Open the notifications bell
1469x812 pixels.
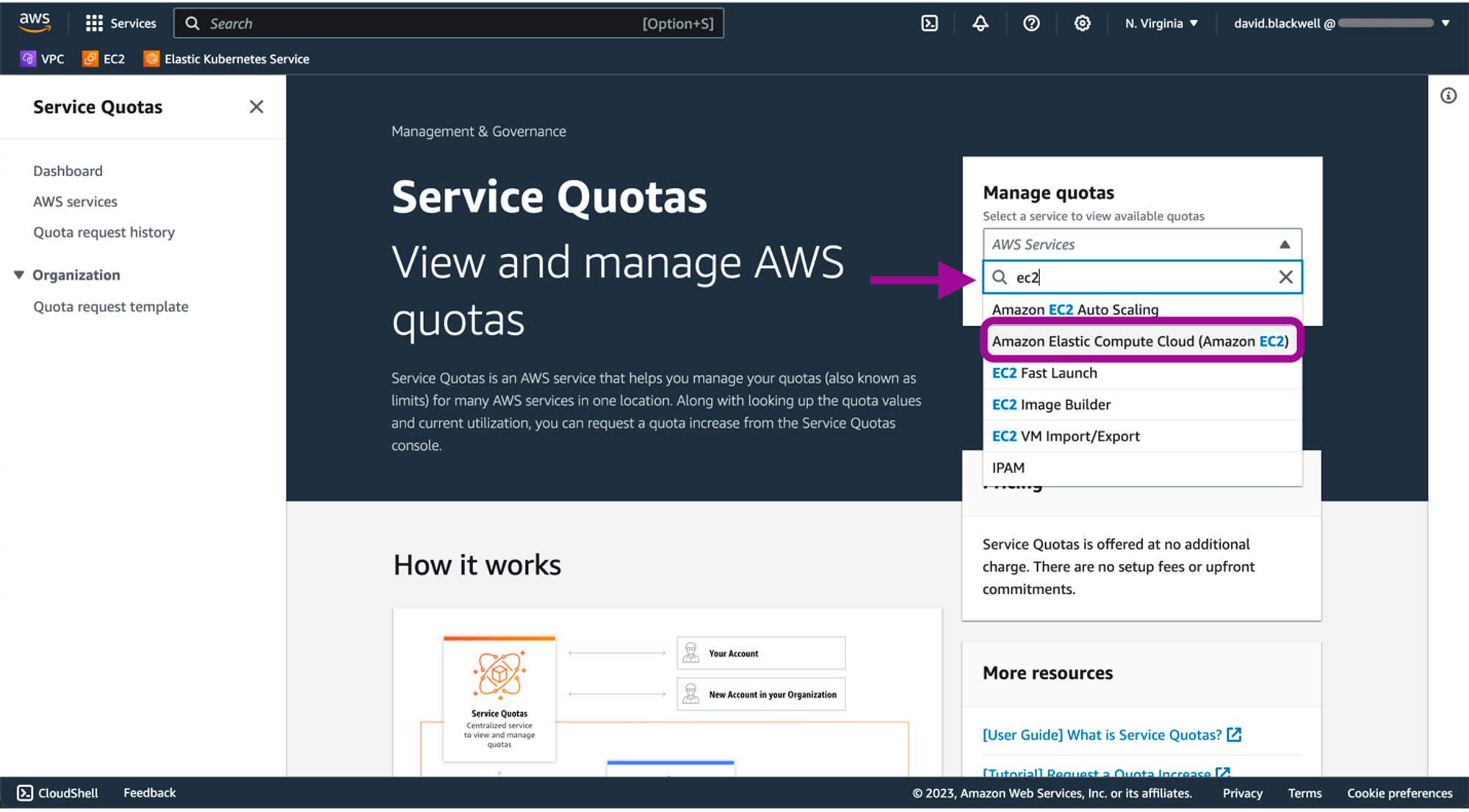980,23
